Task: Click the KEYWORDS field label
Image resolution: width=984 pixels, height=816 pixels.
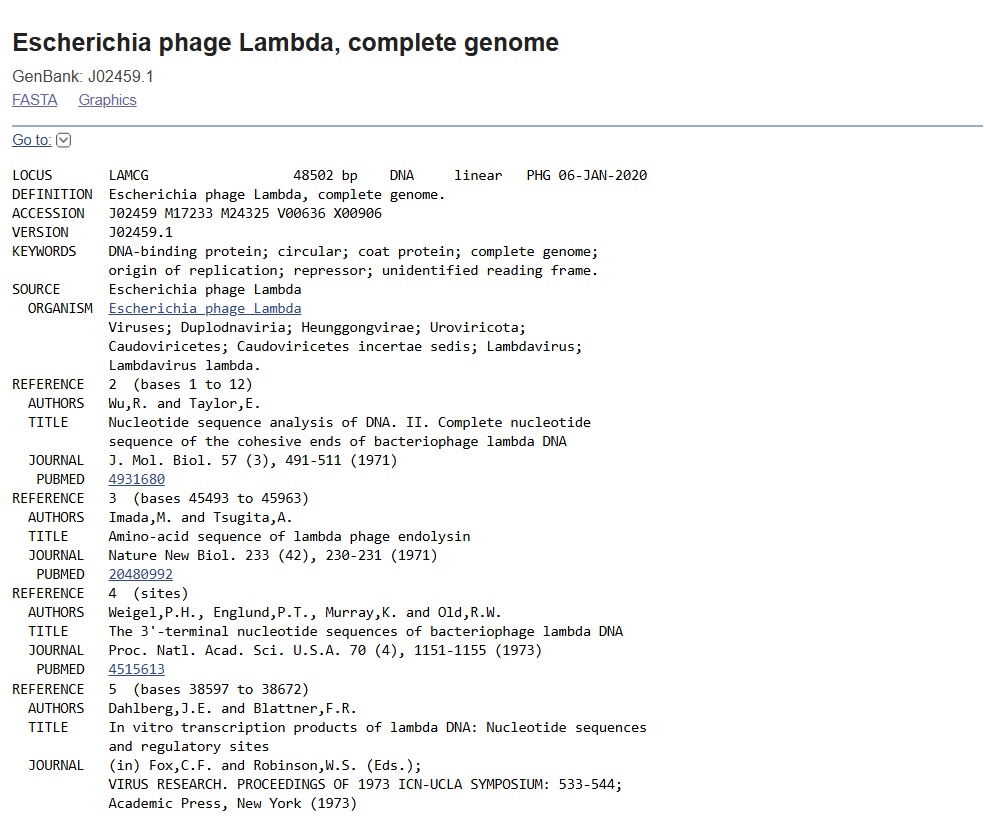Action: (44, 252)
